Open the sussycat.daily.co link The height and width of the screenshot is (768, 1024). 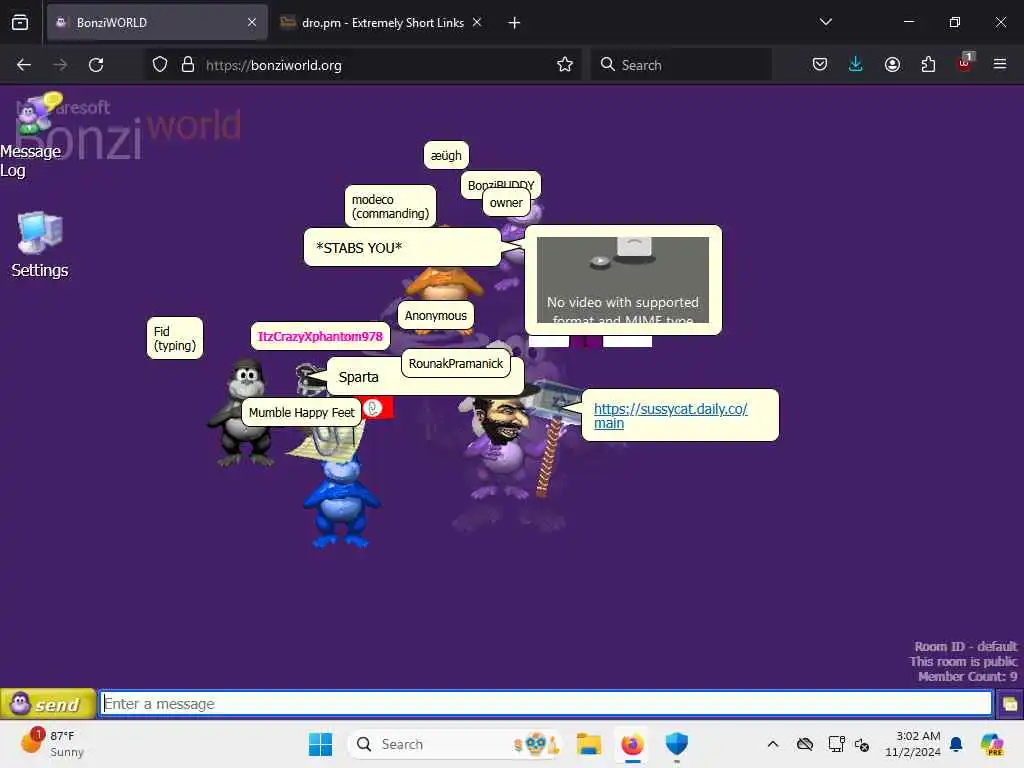670,416
